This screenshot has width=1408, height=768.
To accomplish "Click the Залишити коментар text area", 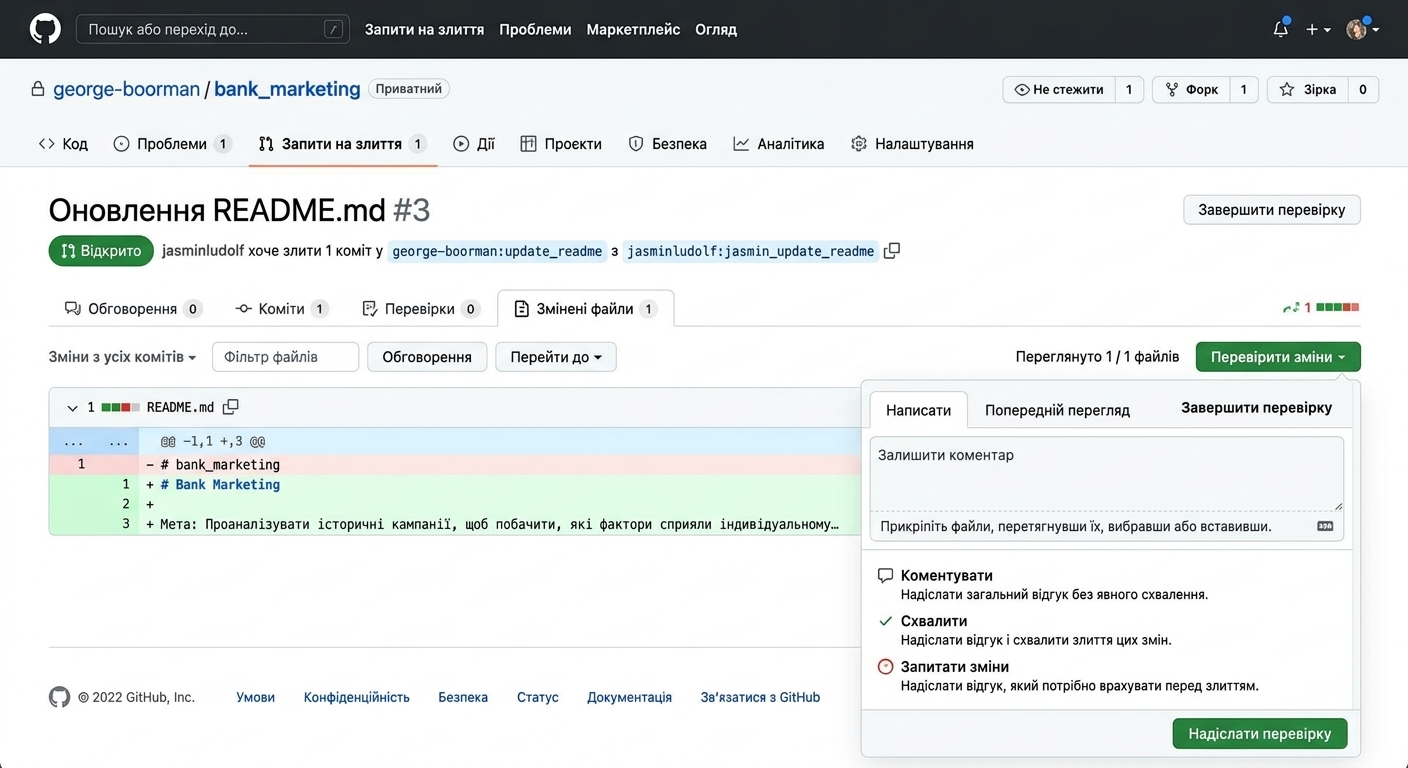I will [1107, 474].
